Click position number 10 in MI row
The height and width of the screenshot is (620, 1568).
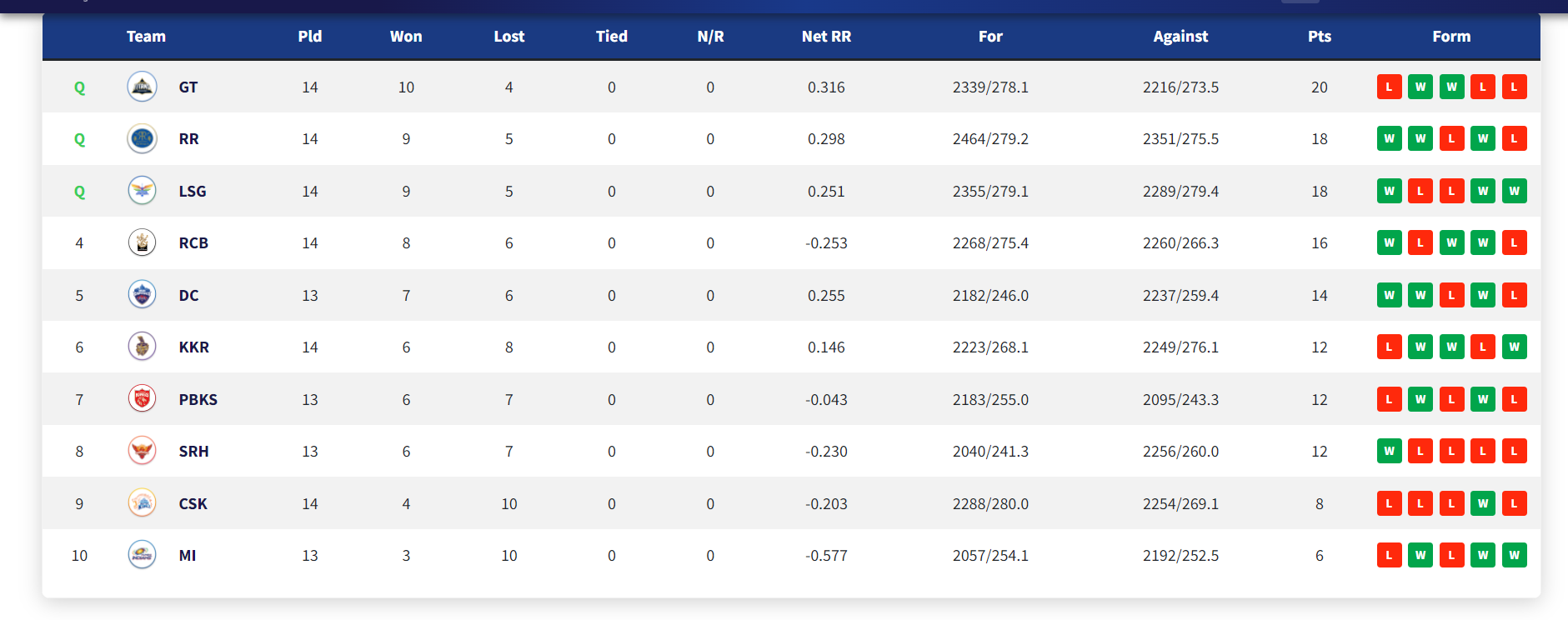(79, 555)
